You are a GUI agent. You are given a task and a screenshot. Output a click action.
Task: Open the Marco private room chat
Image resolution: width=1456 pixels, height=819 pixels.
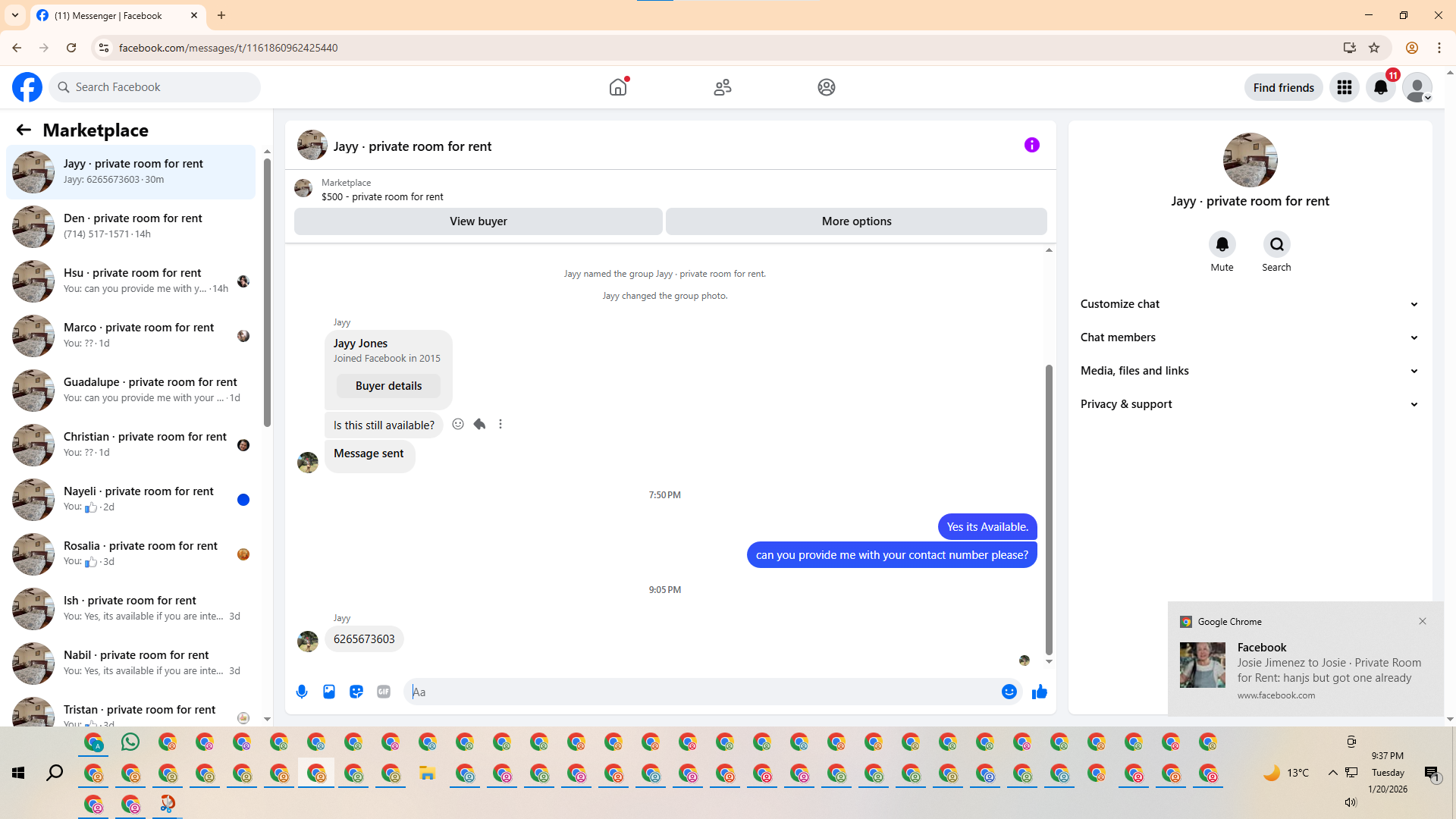[131, 336]
